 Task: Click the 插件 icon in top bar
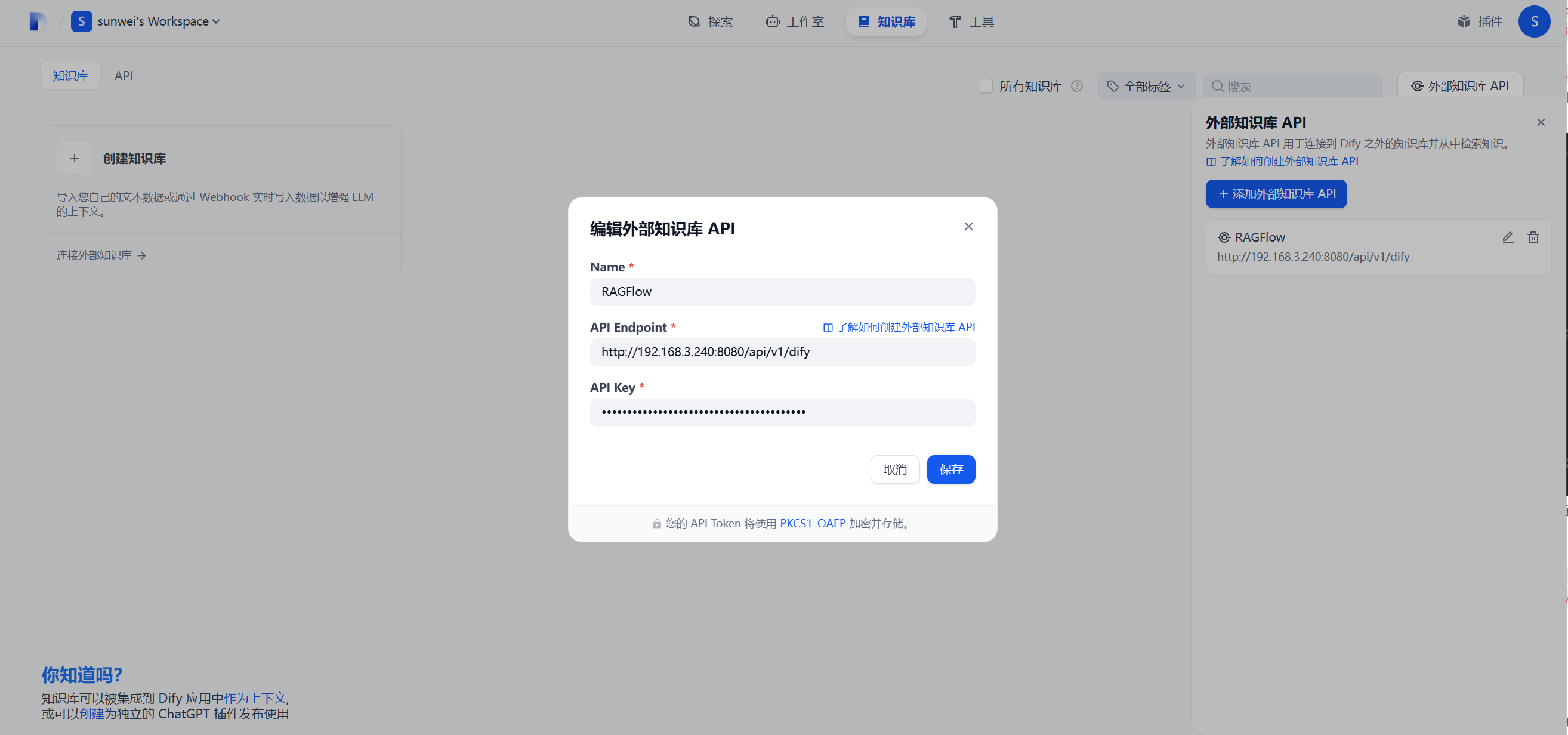(x=1464, y=21)
